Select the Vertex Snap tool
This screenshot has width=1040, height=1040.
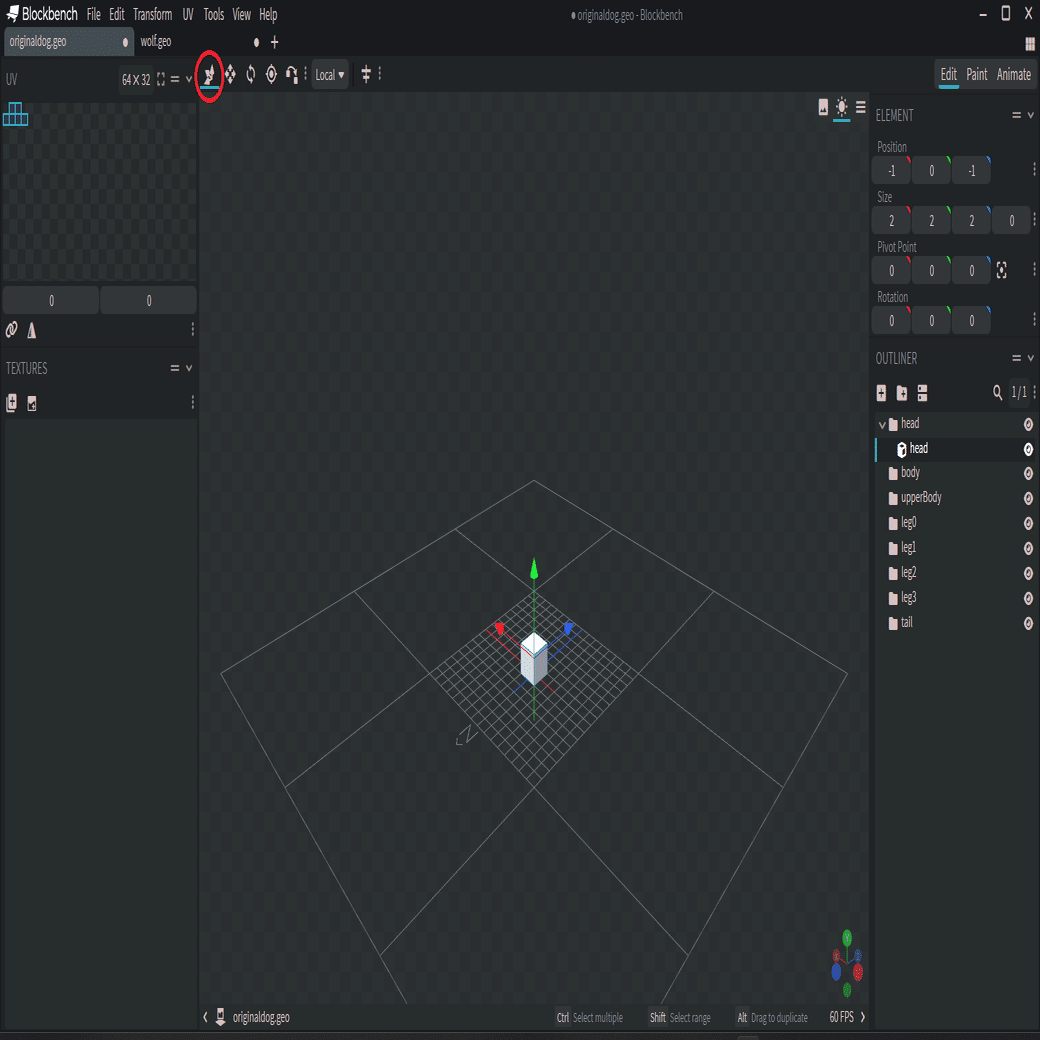(291, 74)
